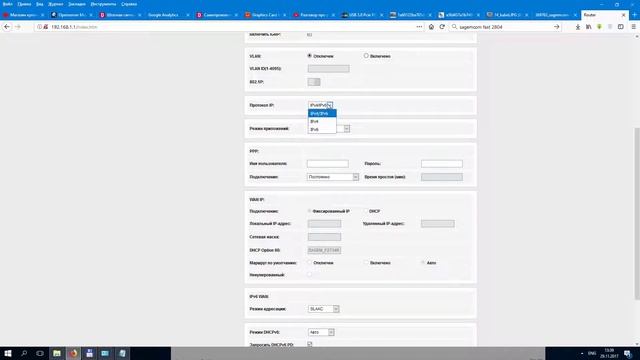Open the Справка menu
Viewport: 640px width, 360px height.
[129, 4]
